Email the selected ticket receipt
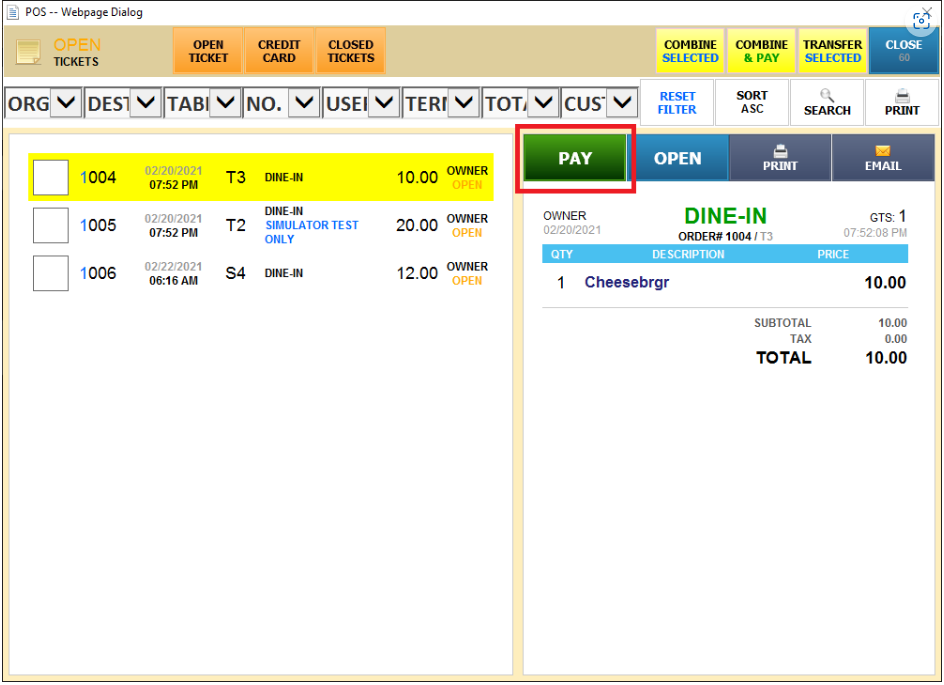The image size is (944, 685). pyautogui.click(x=882, y=158)
